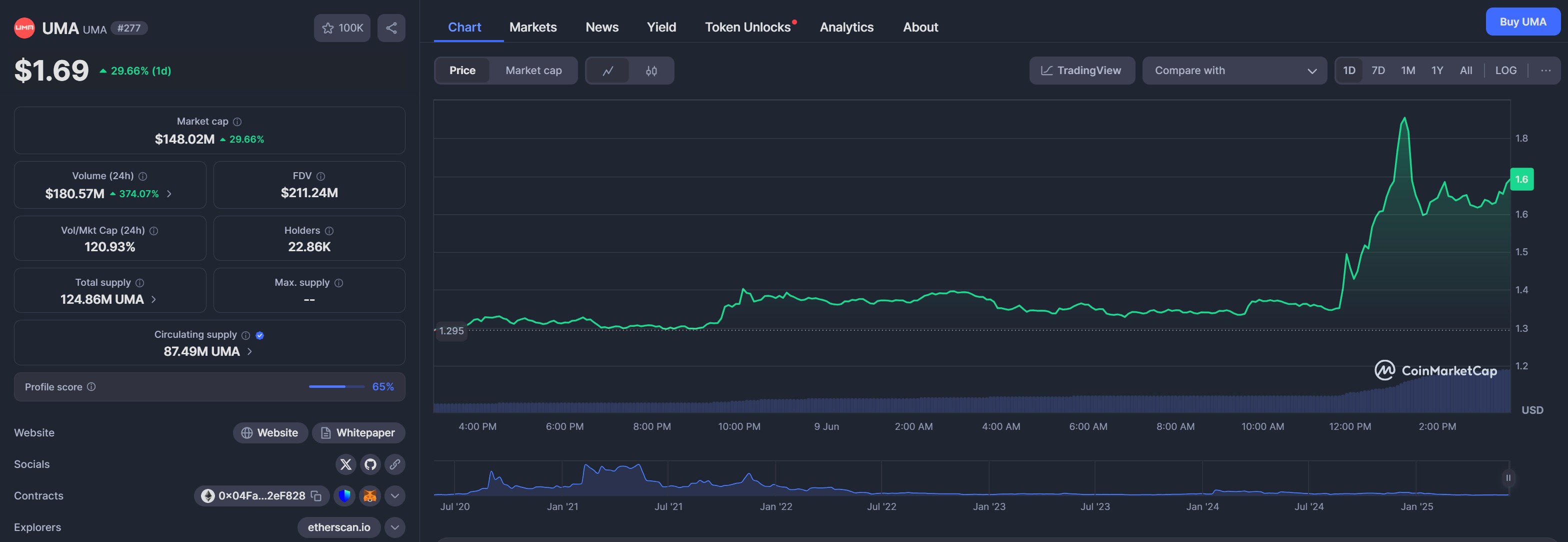This screenshot has height=542, width=1568.
Task: Click the 1.6 current price tag
Action: tap(1521, 179)
